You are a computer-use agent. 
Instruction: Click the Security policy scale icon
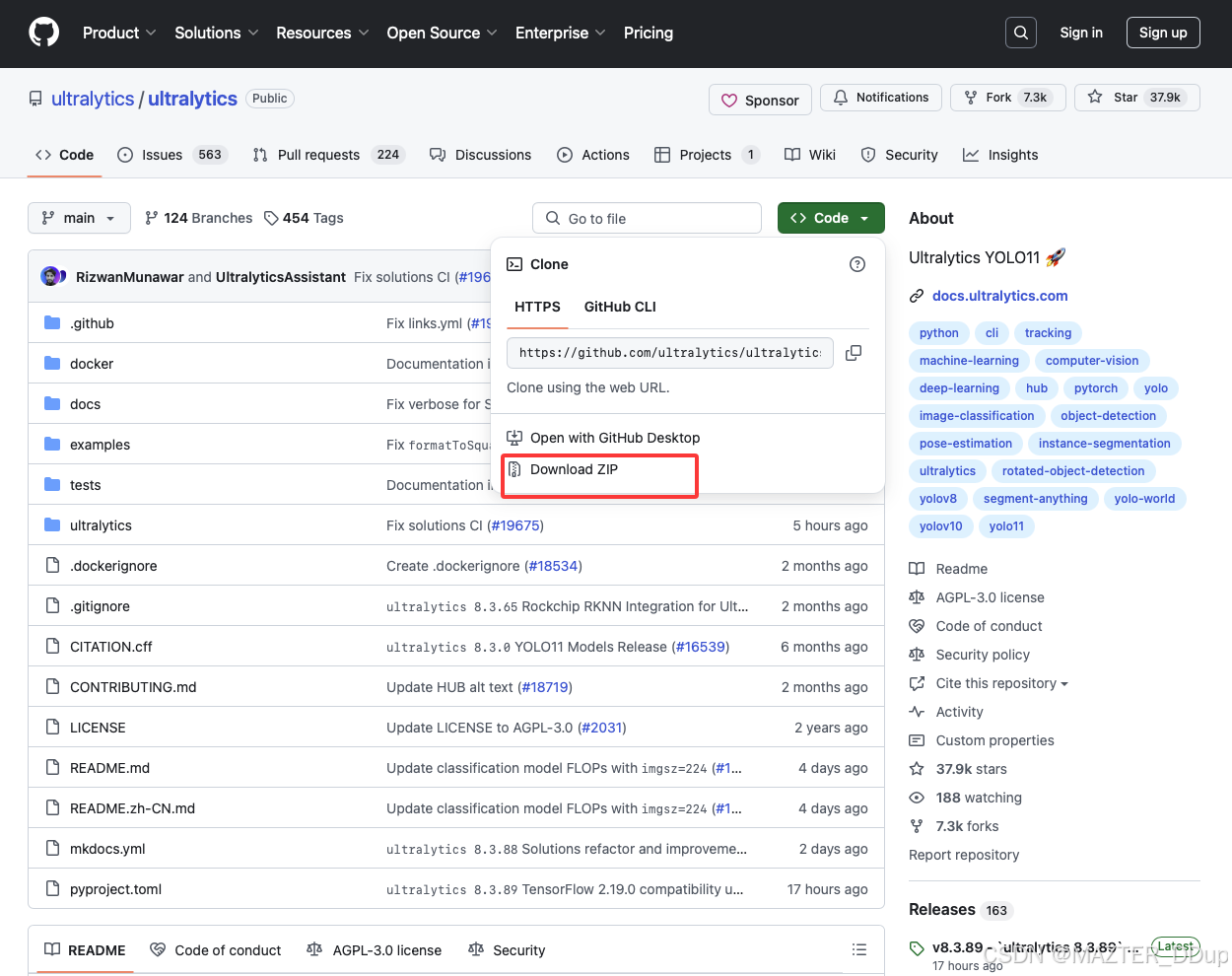917,655
